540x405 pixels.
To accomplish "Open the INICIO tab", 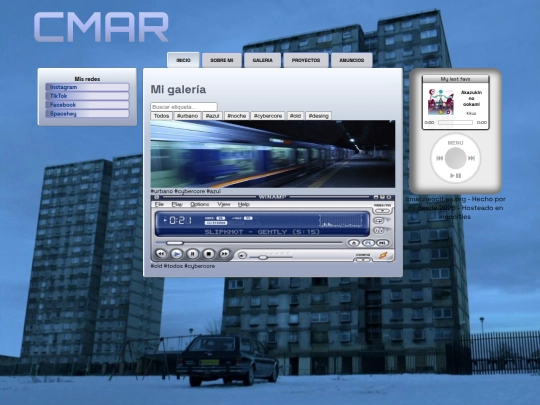I will pos(183,60).
